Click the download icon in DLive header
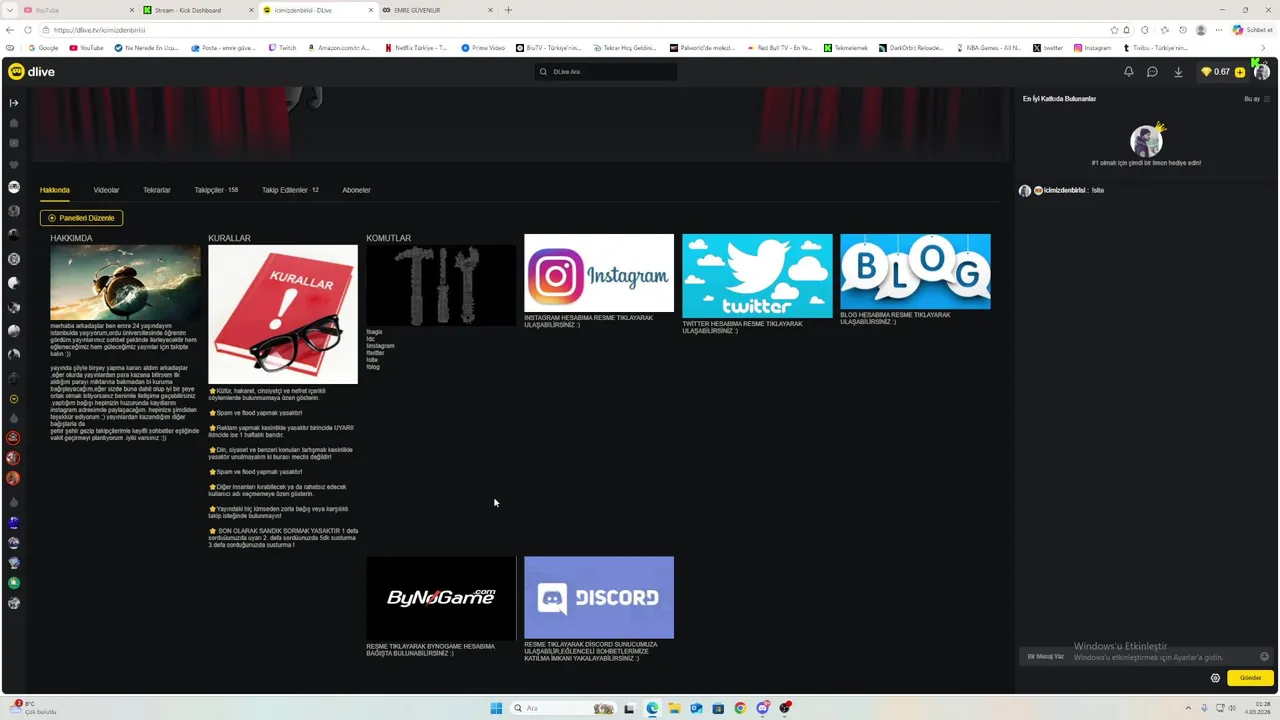 [x=1178, y=72]
